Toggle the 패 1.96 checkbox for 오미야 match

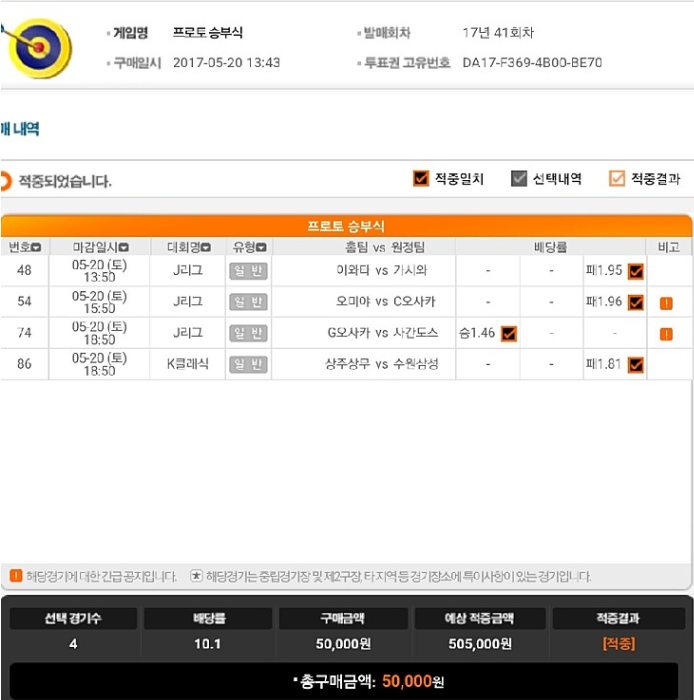click(636, 303)
